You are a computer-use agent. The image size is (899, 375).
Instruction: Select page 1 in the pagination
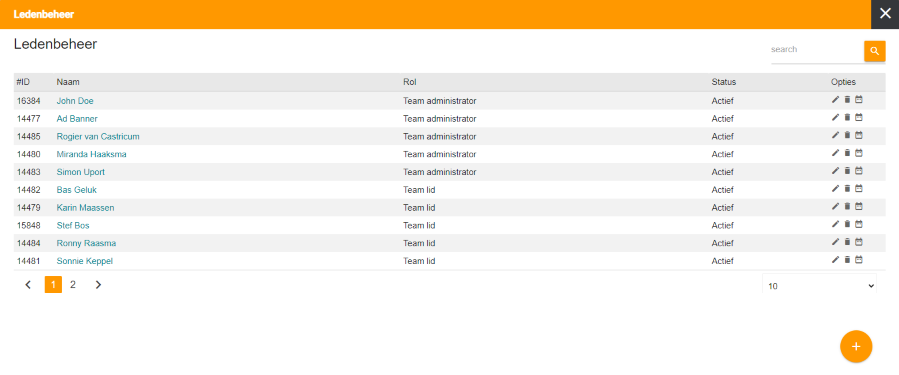coord(53,284)
